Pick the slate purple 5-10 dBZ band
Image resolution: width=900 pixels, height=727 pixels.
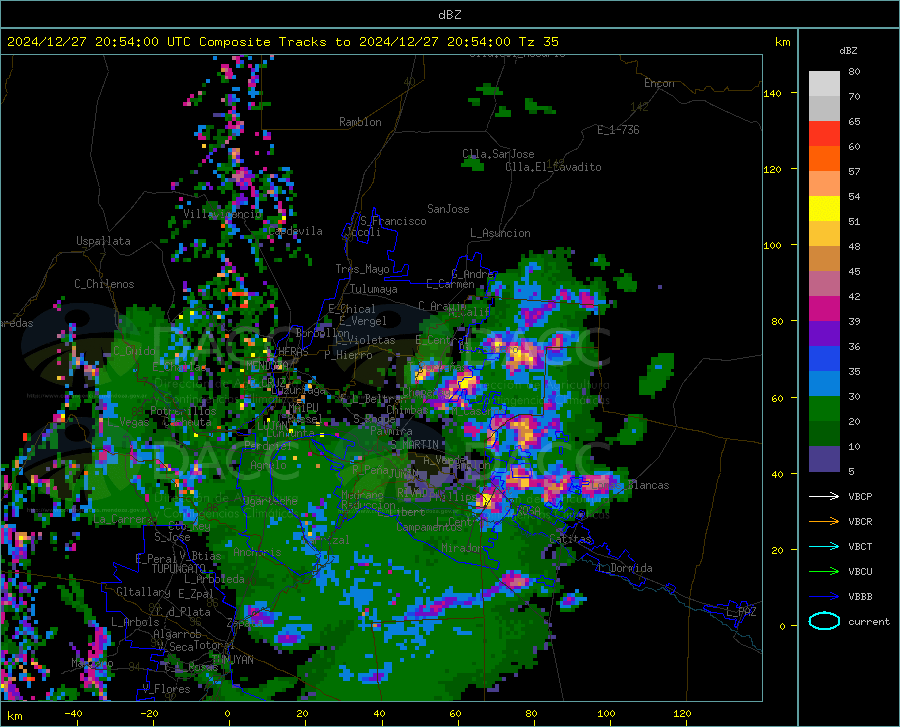click(x=824, y=459)
